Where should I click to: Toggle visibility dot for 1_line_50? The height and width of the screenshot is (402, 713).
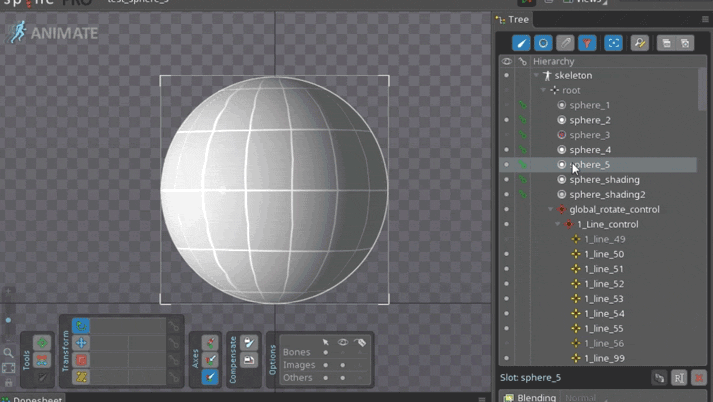(507, 254)
